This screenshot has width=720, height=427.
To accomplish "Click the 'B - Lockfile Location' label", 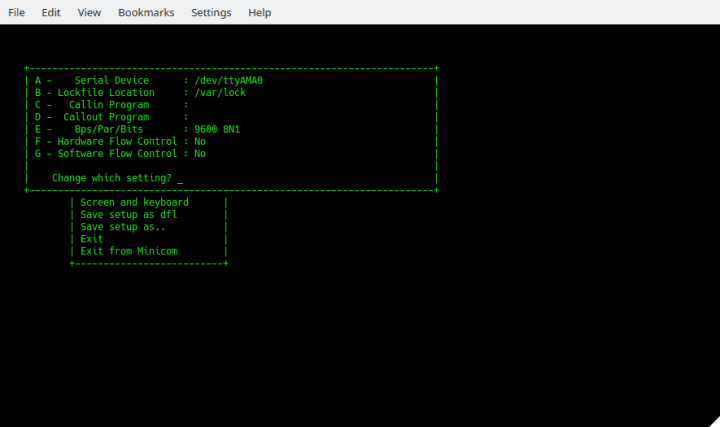I will [95, 93].
